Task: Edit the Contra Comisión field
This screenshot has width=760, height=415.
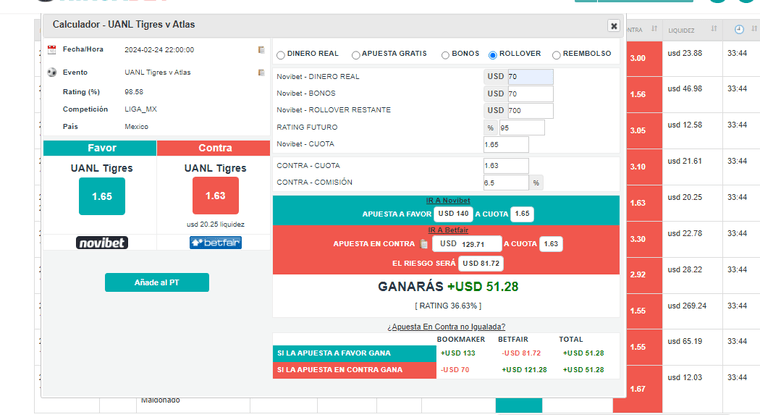Action: click(506, 183)
